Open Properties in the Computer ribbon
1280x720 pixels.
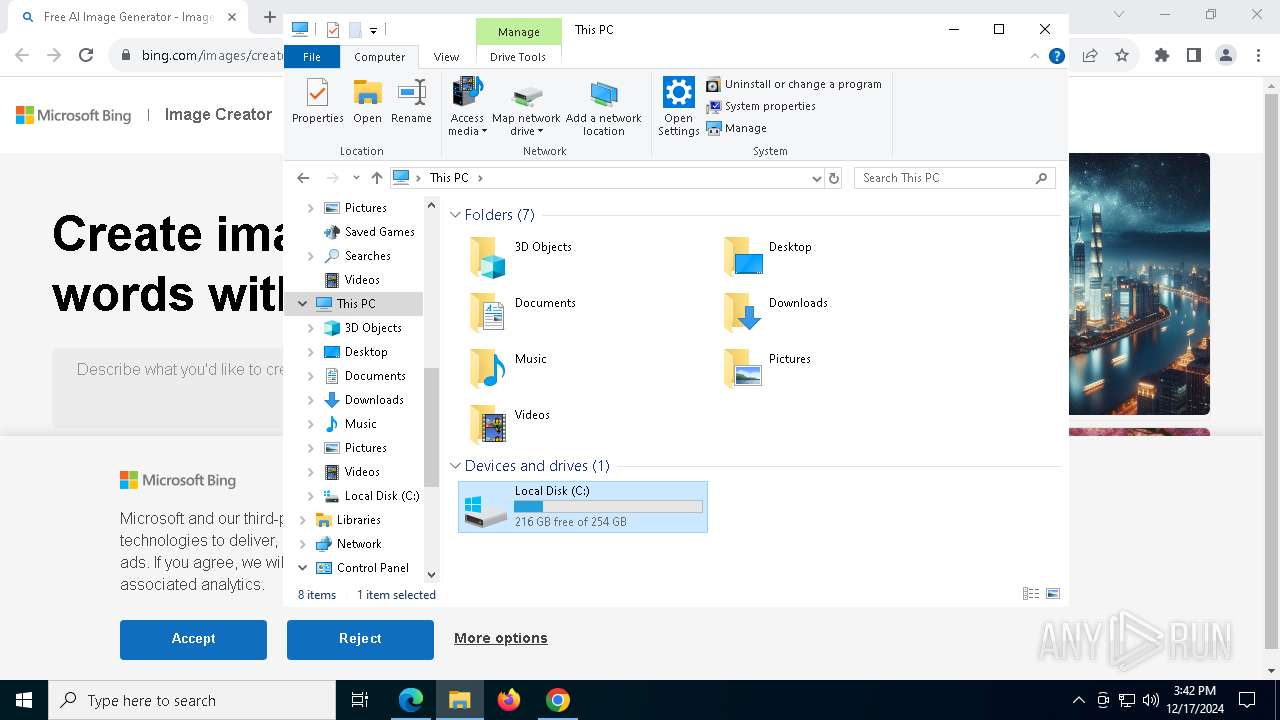(x=317, y=101)
